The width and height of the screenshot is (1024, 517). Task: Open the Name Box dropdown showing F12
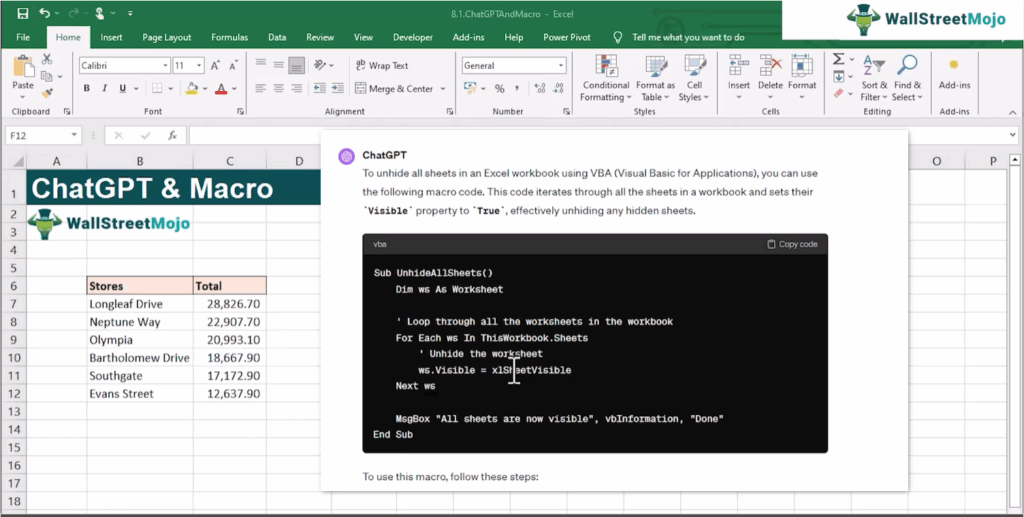click(74, 135)
